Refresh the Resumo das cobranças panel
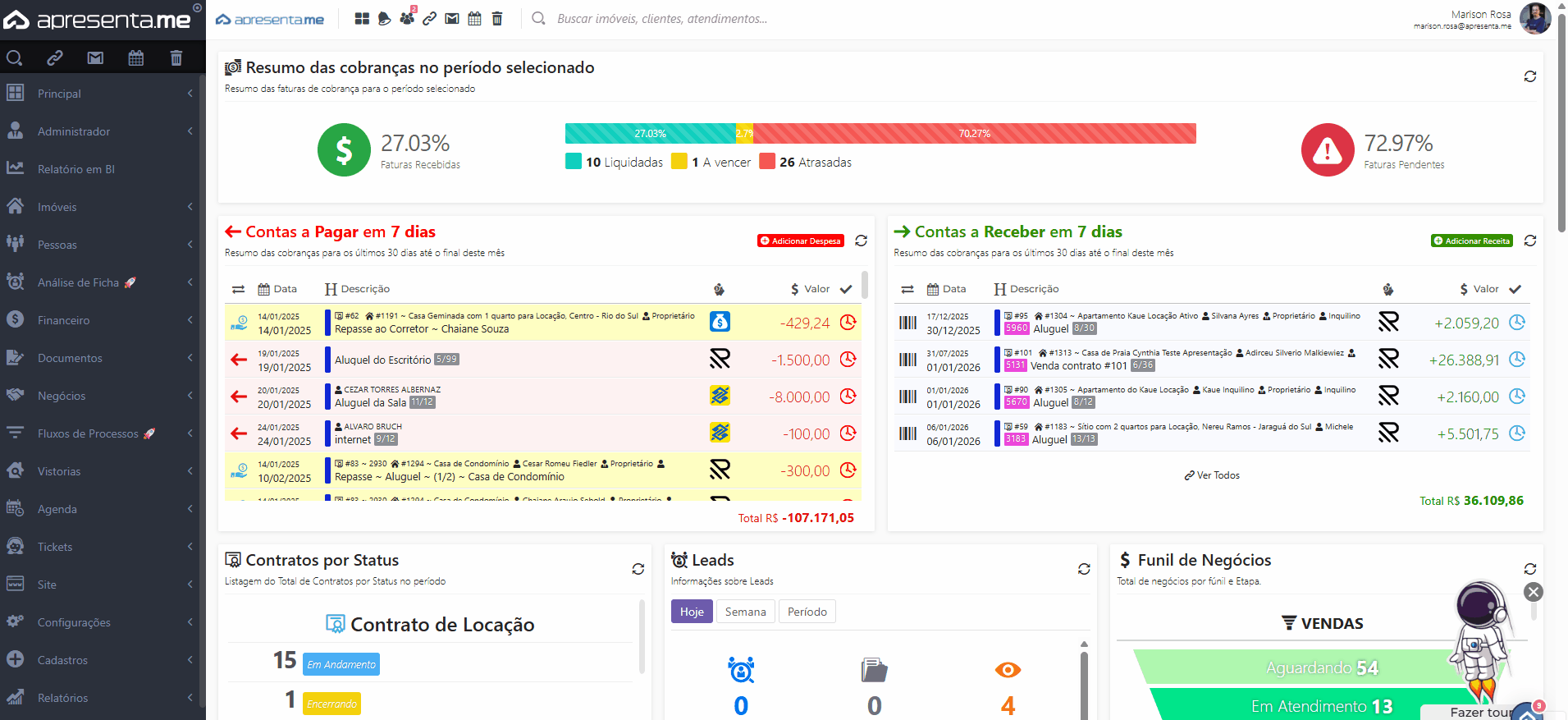The image size is (1568, 720). (x=1529, y=76)
